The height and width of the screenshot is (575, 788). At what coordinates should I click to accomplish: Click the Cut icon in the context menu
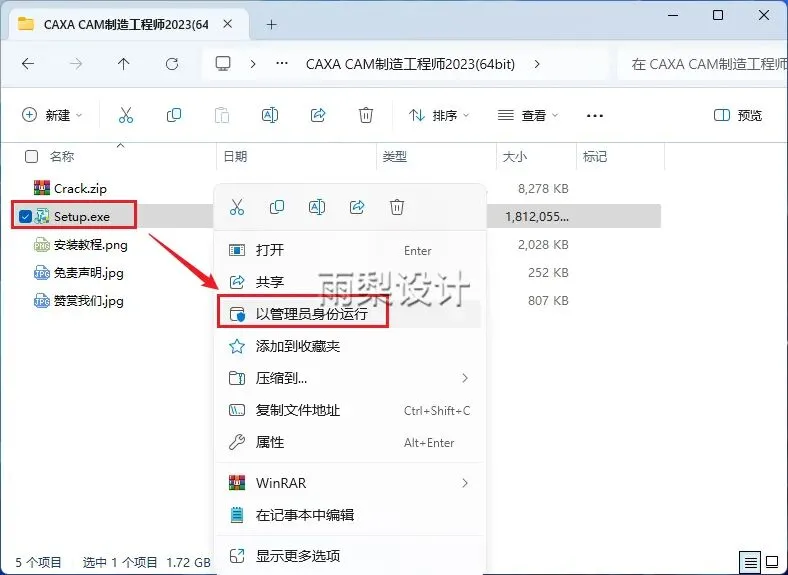coord(237,207)
